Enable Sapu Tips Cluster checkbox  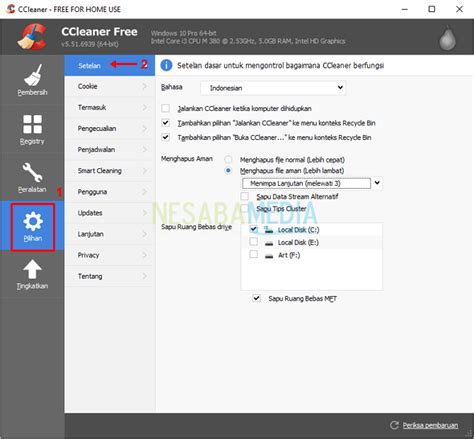coord(245,209)
